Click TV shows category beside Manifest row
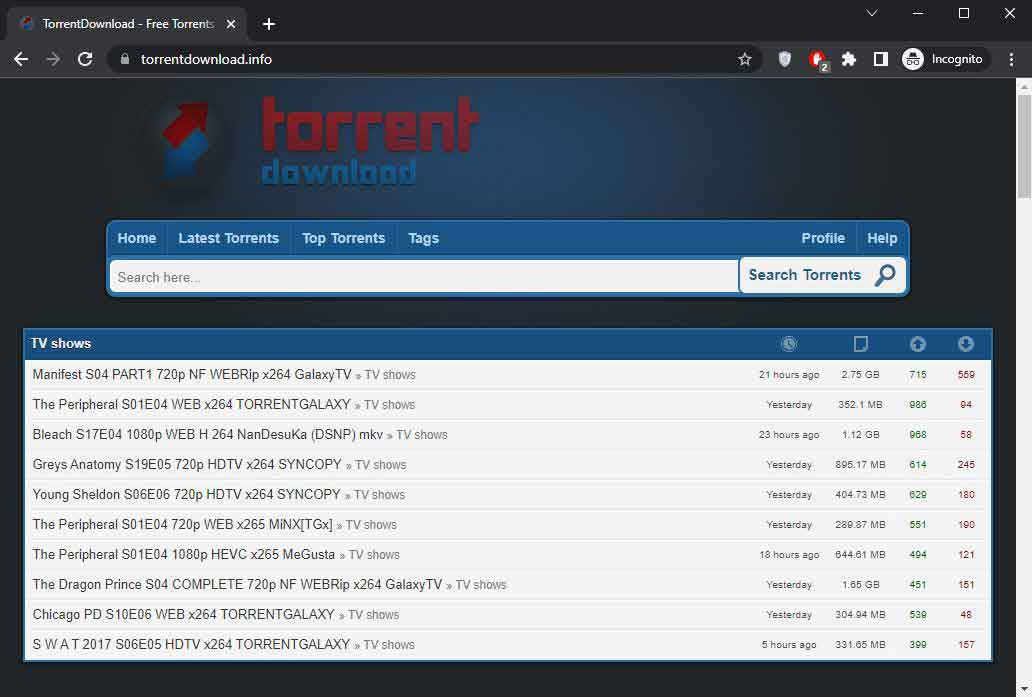 point(390,375)
